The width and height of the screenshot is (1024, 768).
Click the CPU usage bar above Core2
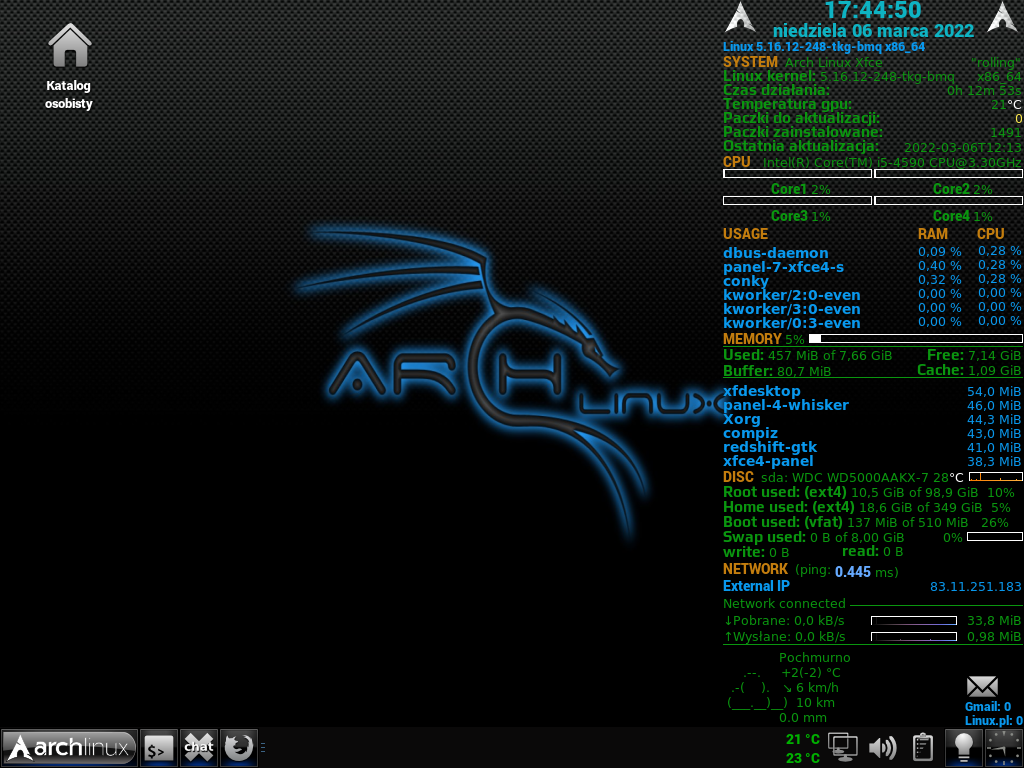pos(948,174)
